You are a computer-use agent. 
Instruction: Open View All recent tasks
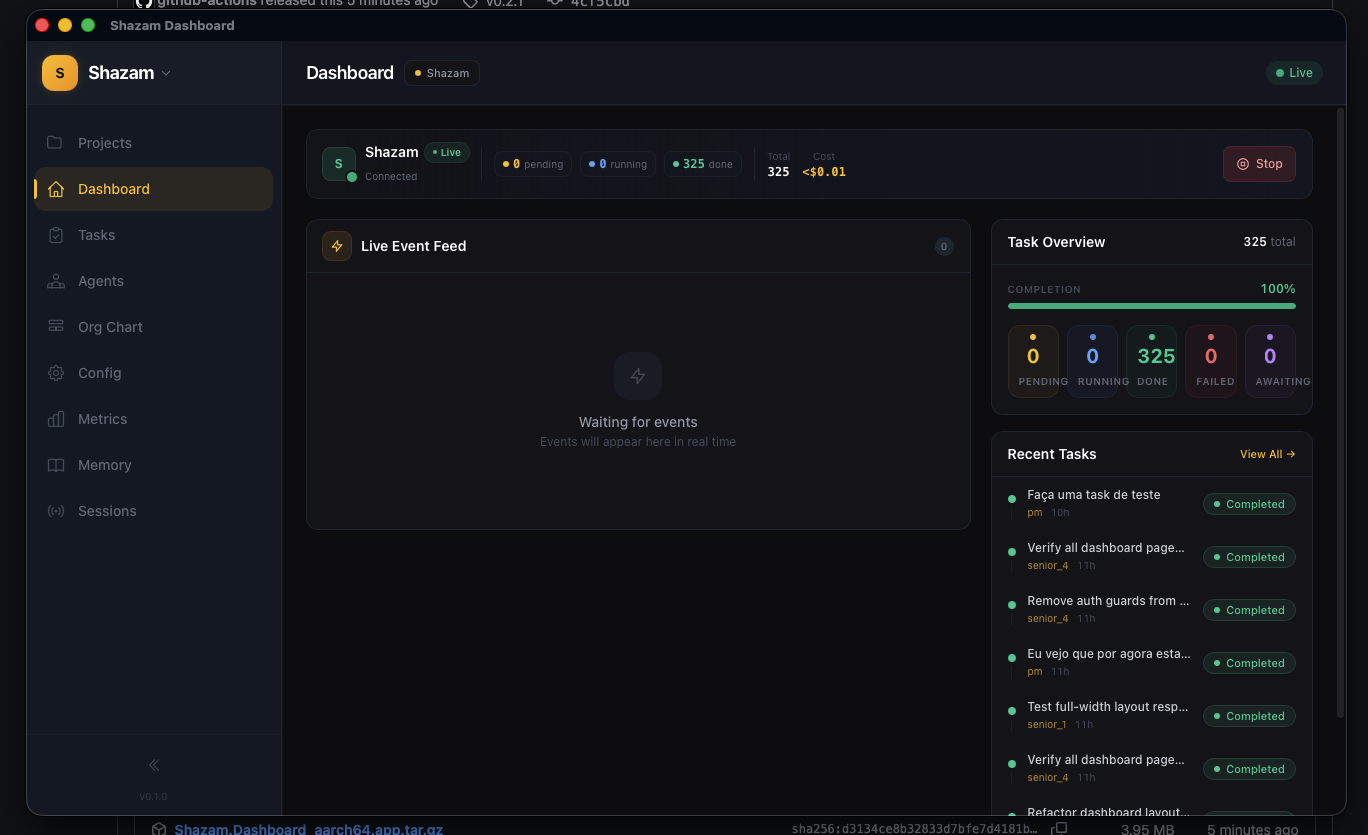pos(1266,454)
